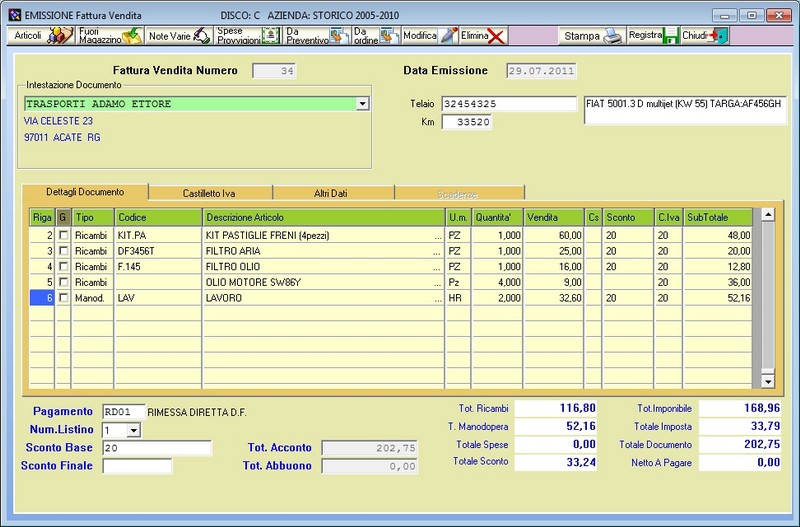The height and width of the screenshot is (527, 800).
Task: Open ellipsis for OLIO MOTORE SW86Y description
Action: click(x=438, y=283)
